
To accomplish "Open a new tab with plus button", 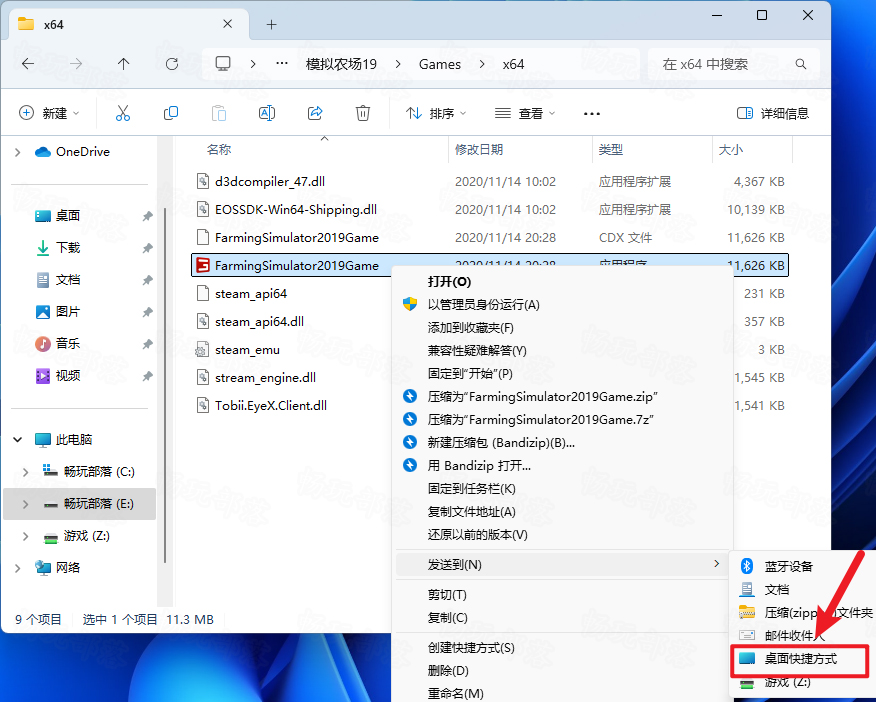I will (272, 25).
